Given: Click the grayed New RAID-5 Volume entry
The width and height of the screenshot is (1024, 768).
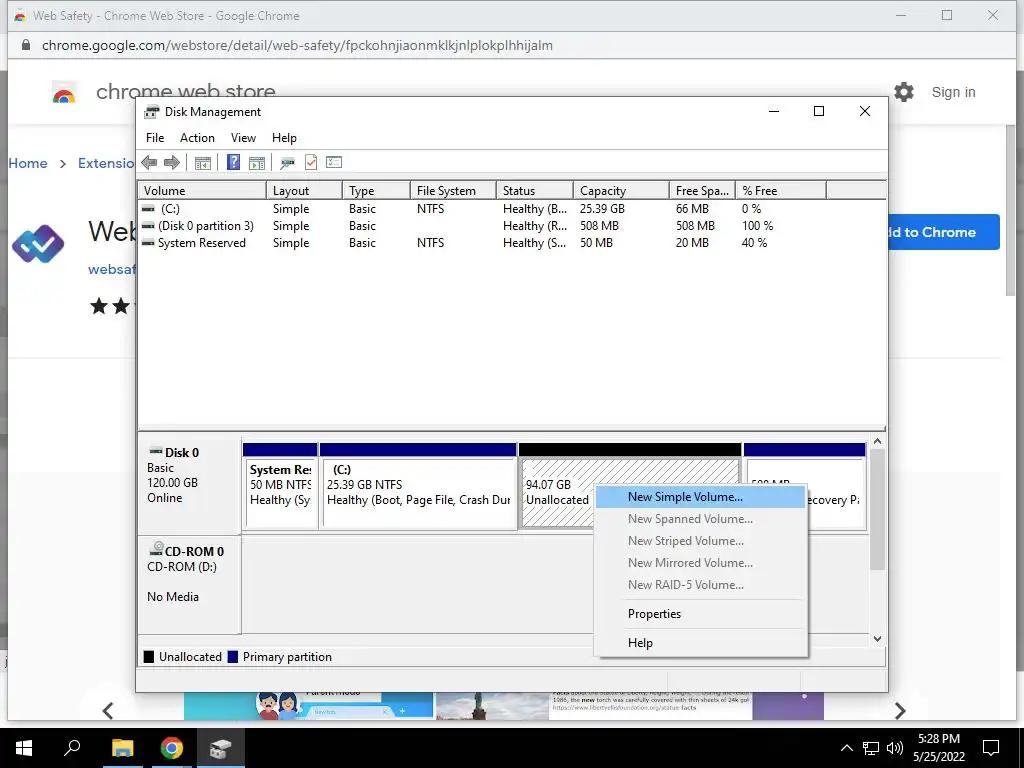Looking at the screenshot, I should pos(701,585).
